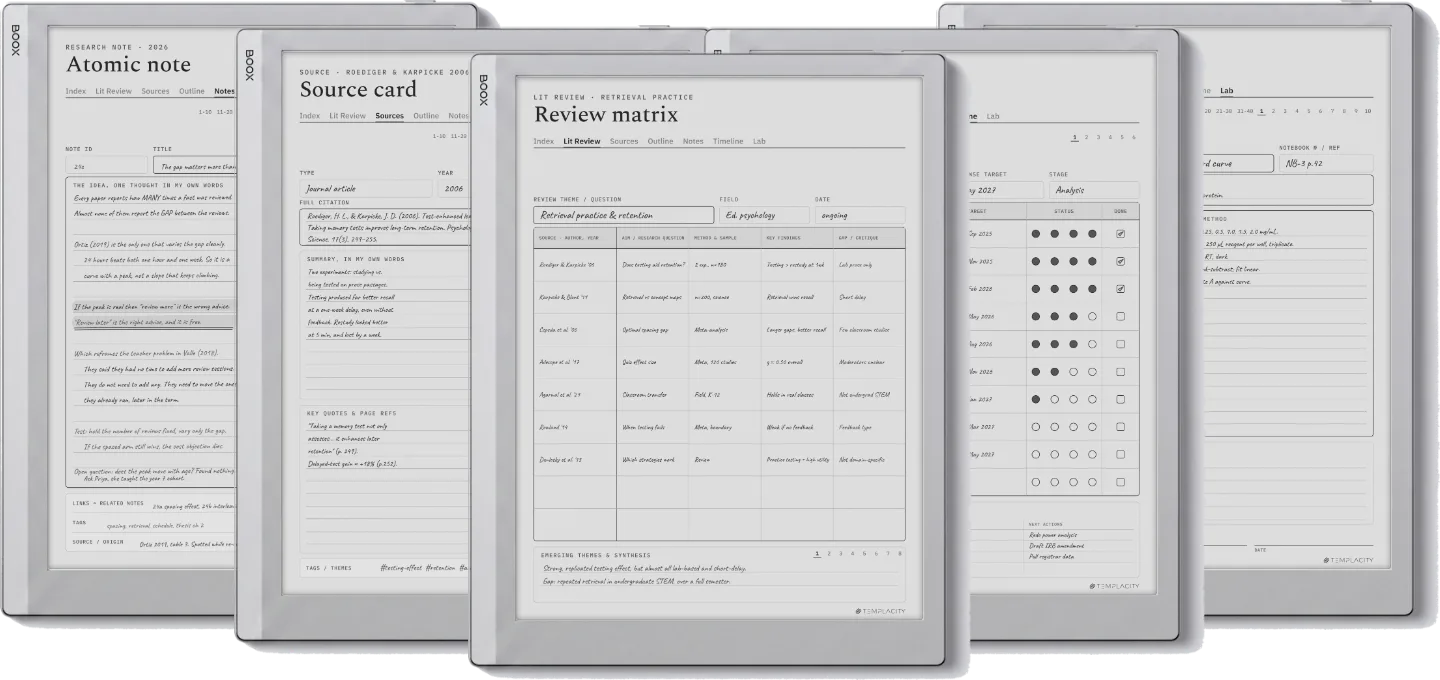
Task: Check Done box in Jan 2027 row
Action: (x=1120, y=399)
